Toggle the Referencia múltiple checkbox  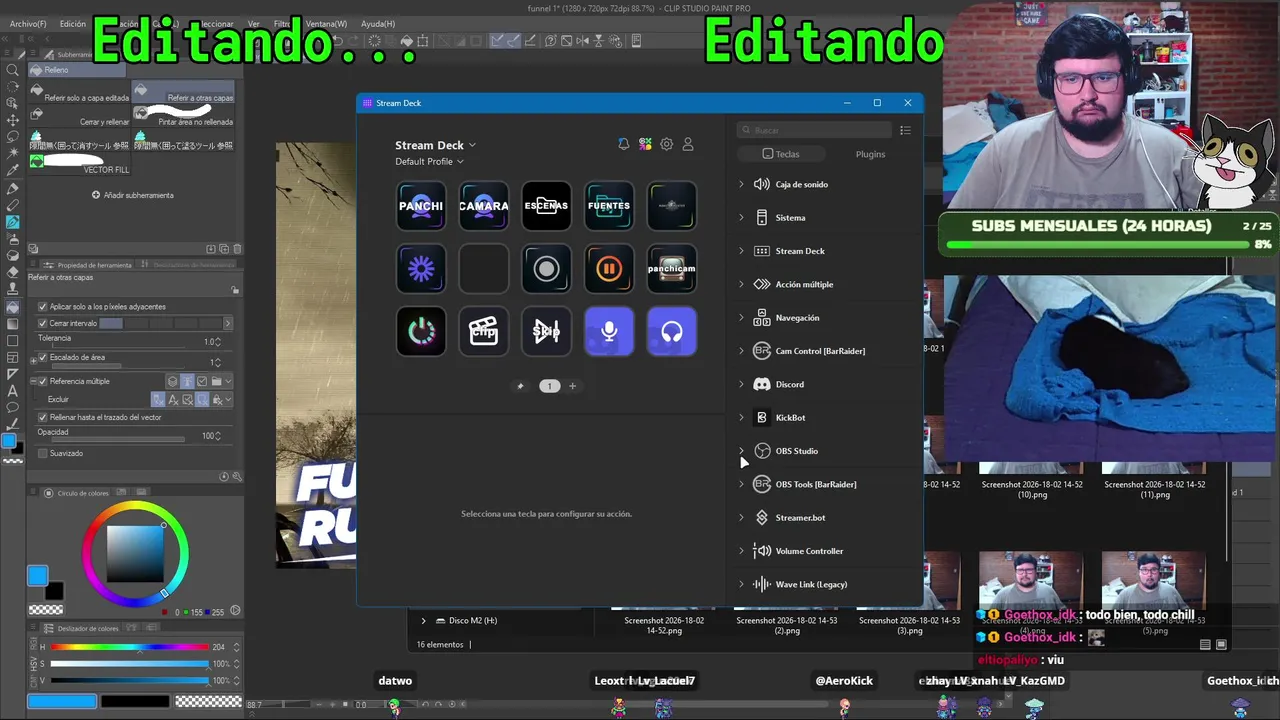[x=42, y=381]
